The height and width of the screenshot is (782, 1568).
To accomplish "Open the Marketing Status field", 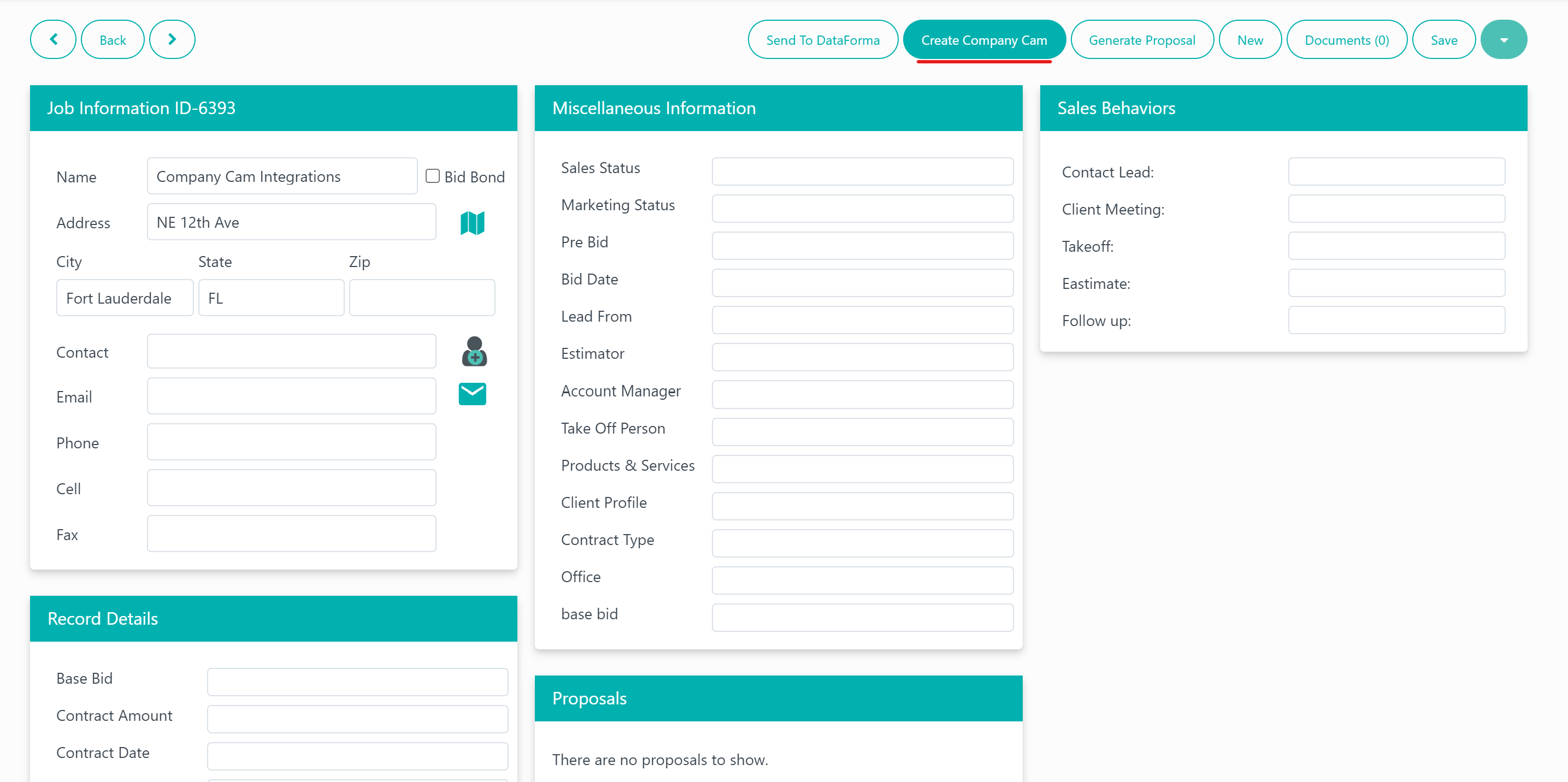I will point(862,208).
